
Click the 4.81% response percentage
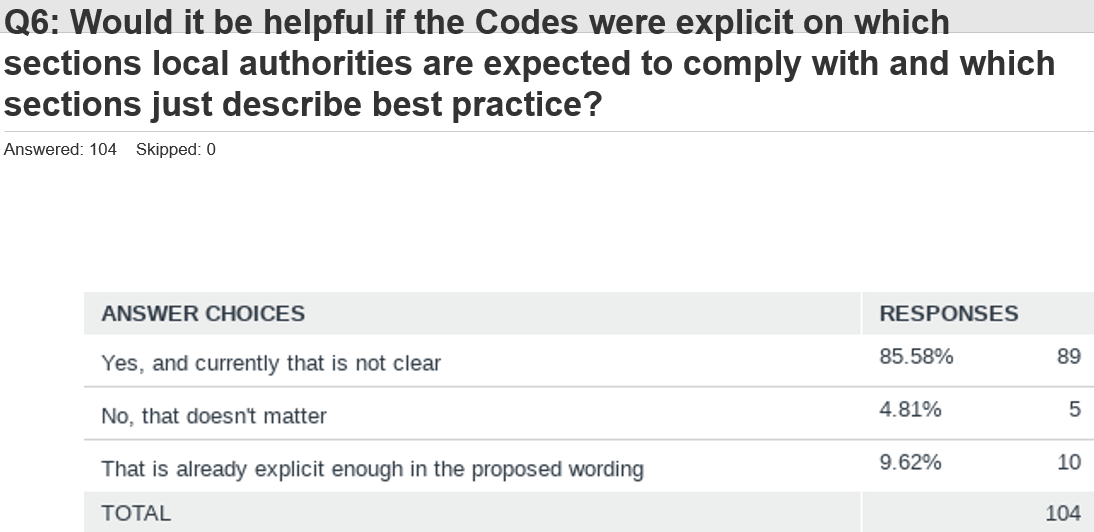tap(911, 409)
